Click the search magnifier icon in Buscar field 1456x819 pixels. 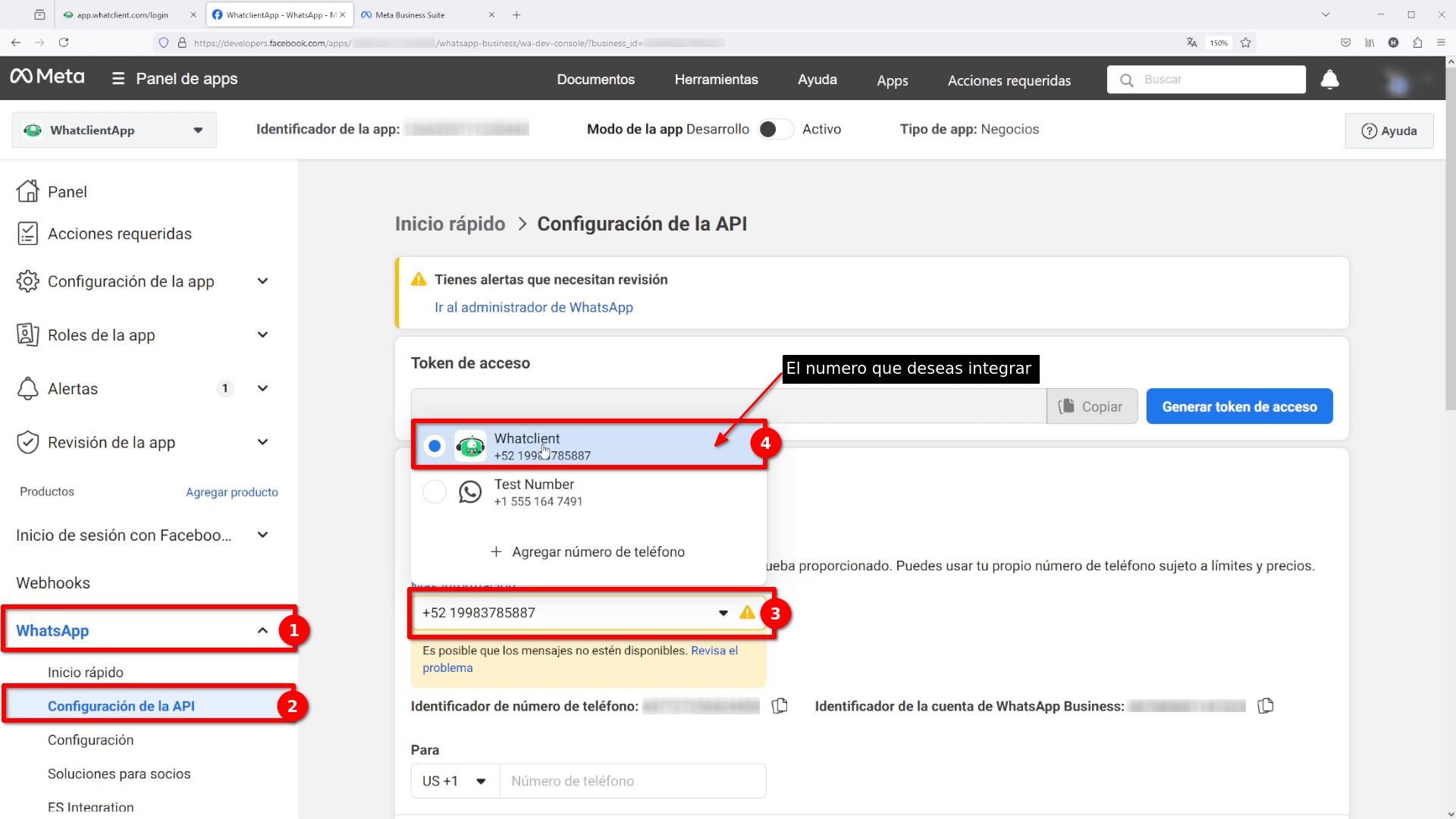coord(1127,80)
